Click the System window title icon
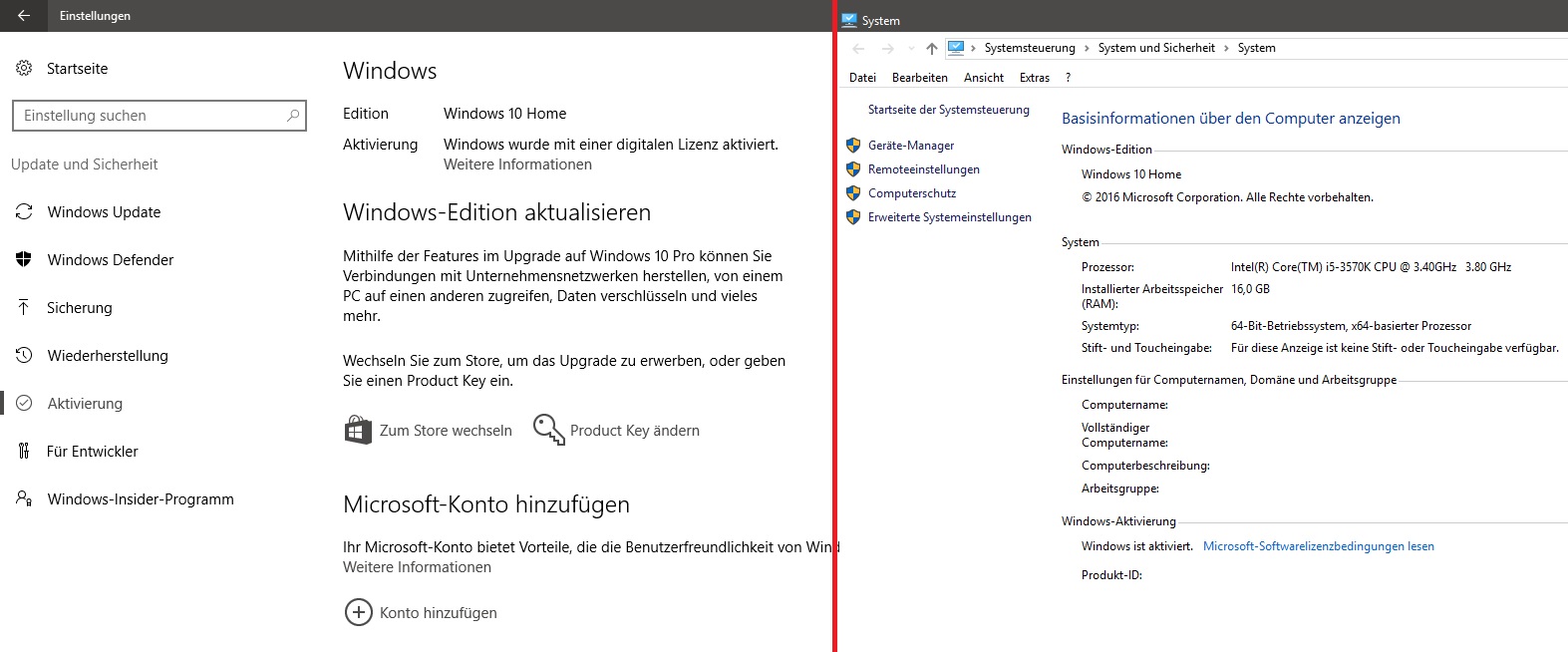 (849, 20)
